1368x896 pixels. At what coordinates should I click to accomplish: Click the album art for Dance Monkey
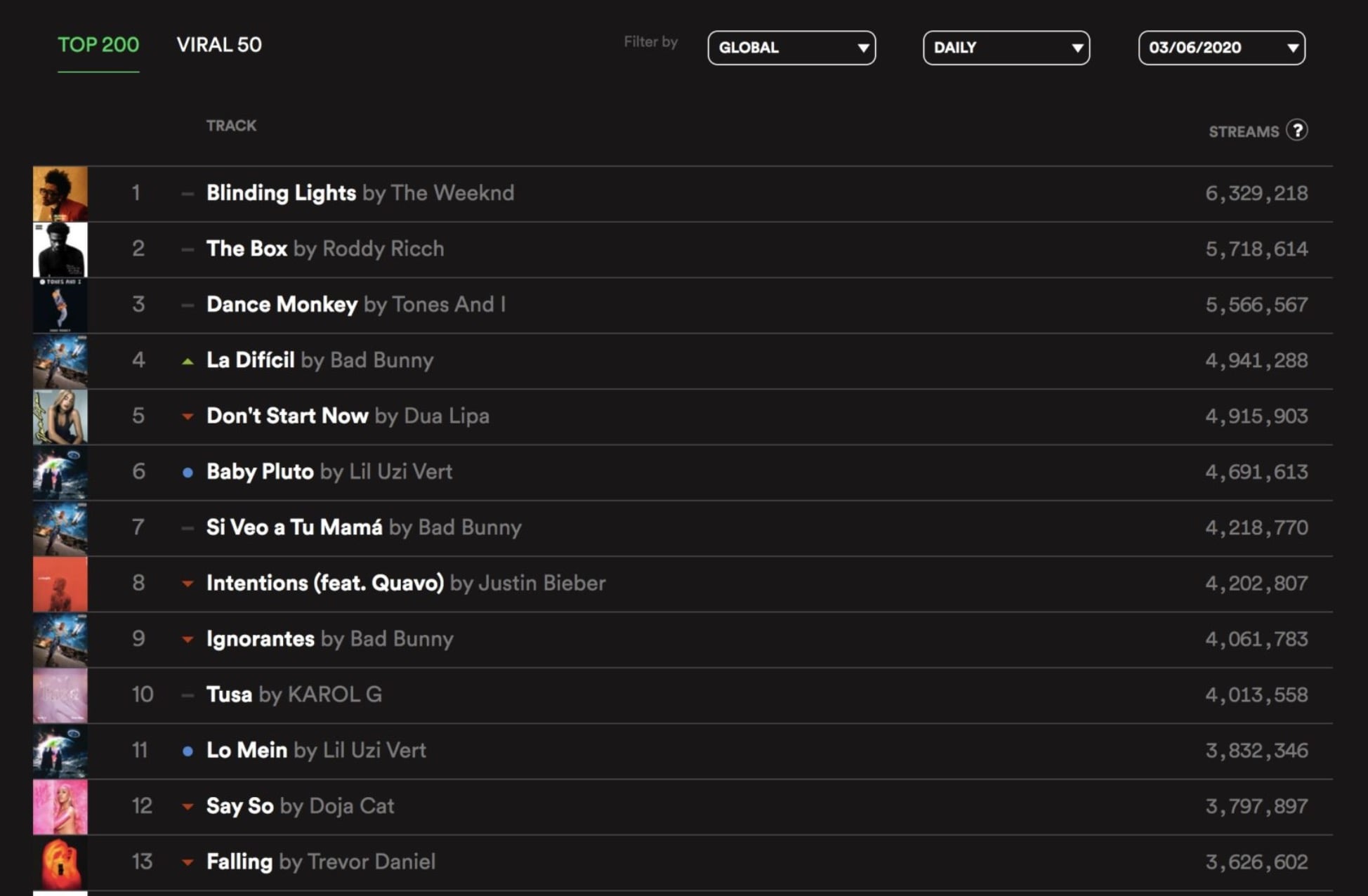click(x=60, y=304)
